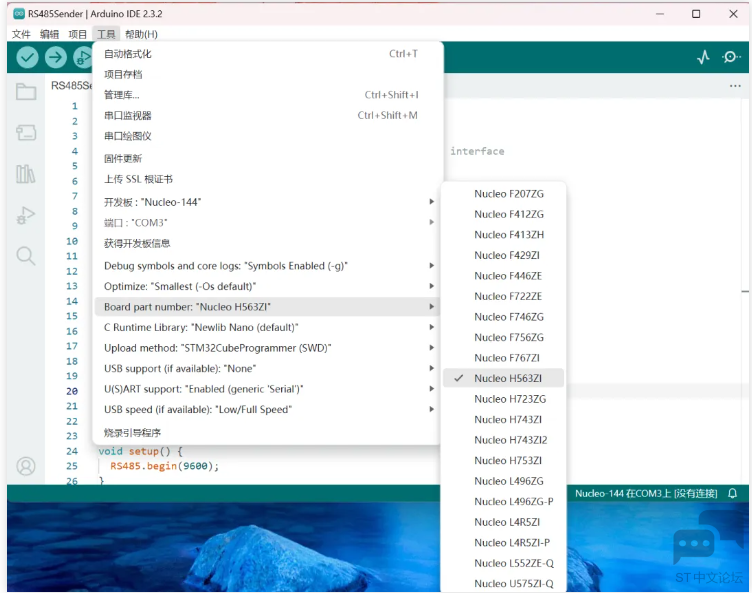Select 固件更新 menu entry
Viewport: 752px width, 593px height.
[267, 158]
